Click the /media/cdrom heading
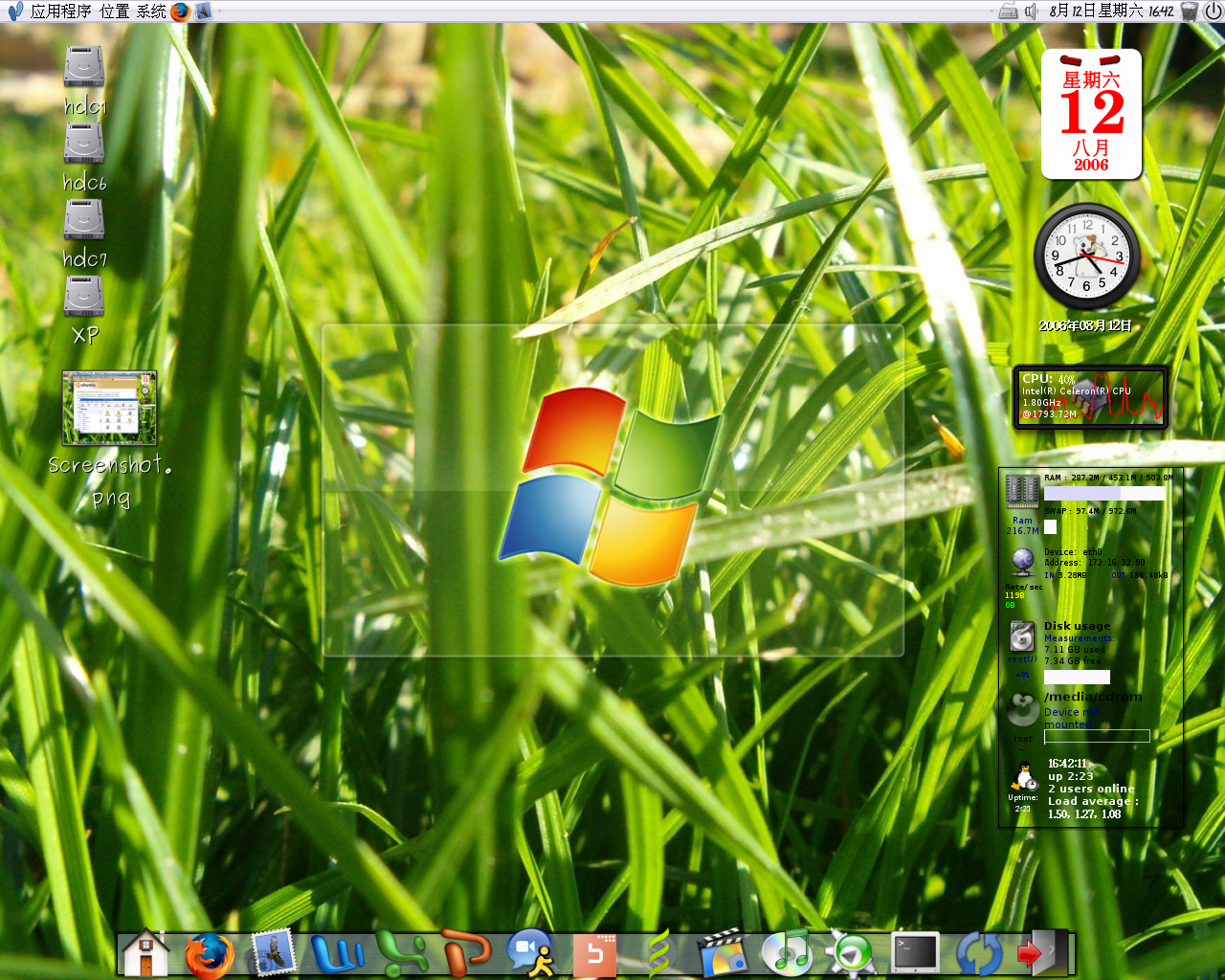This screenshot has height=980, width=1225. [1093, 697]
